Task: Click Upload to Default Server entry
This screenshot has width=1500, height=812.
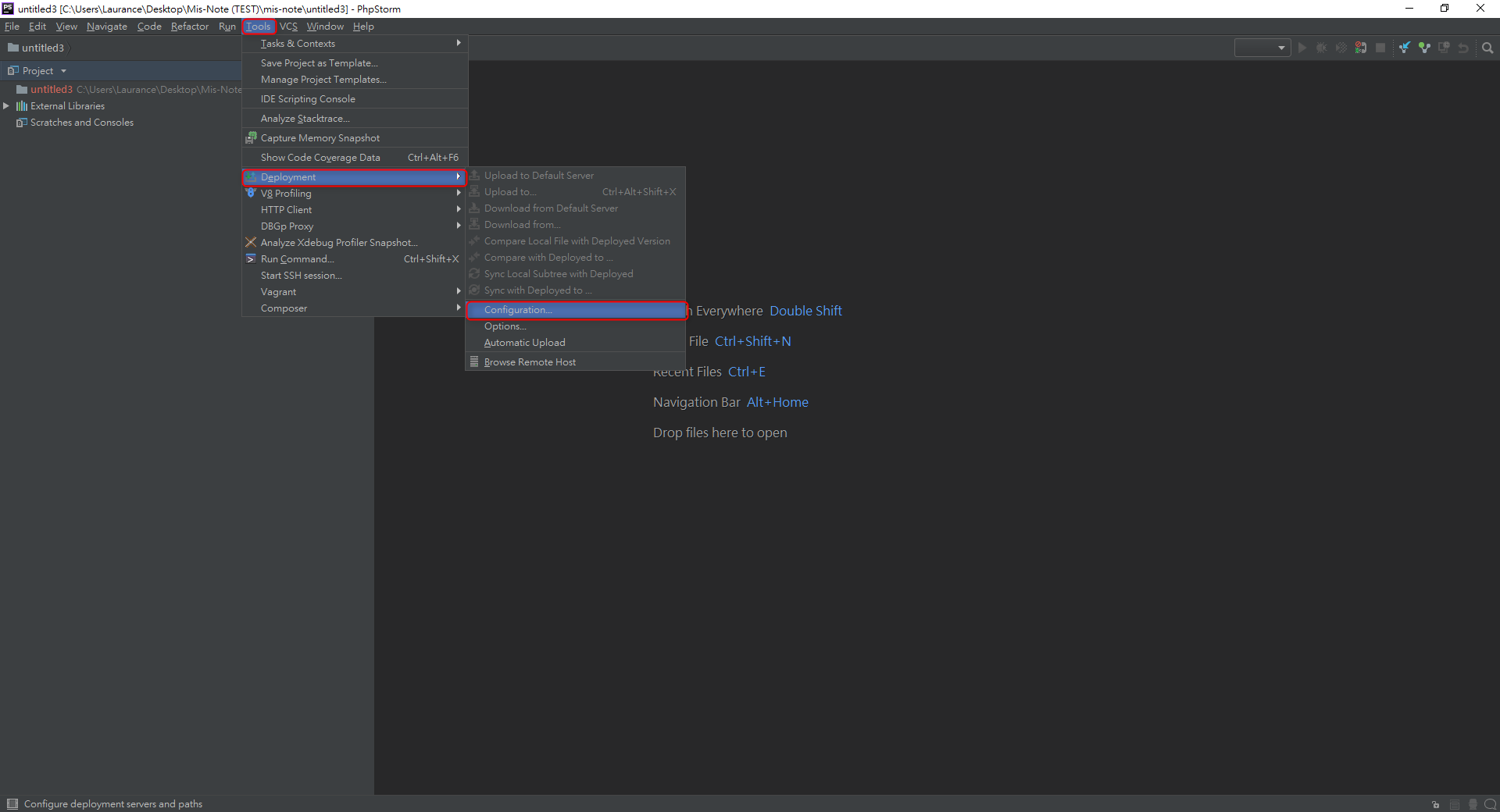Action: click(576, 176)
